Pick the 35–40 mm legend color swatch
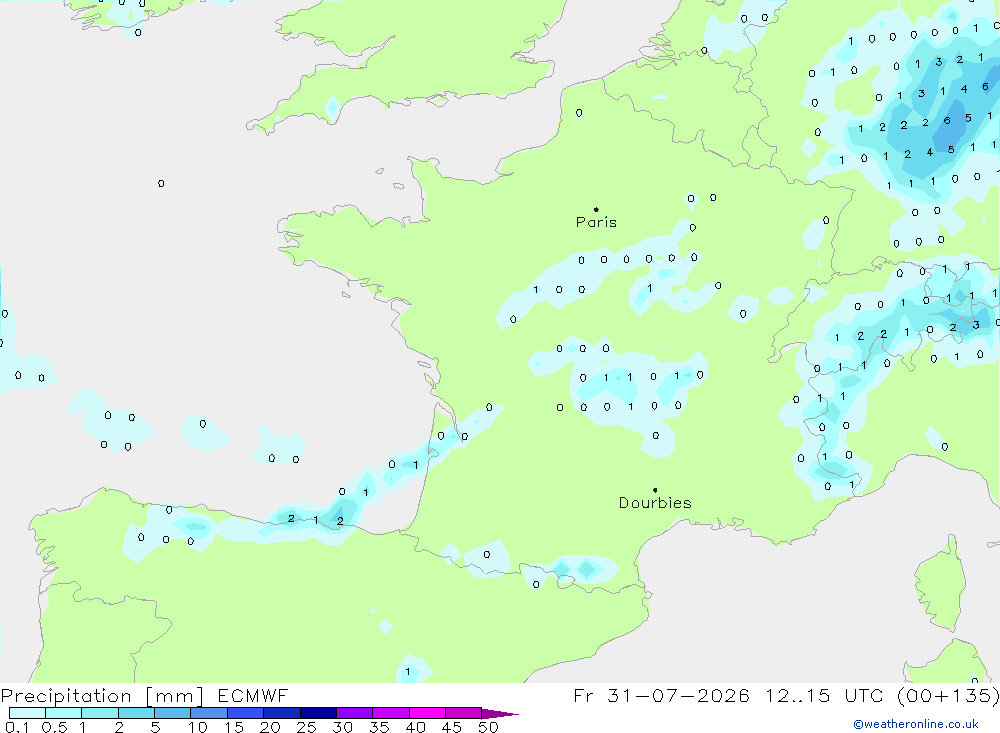 (391, 713)
